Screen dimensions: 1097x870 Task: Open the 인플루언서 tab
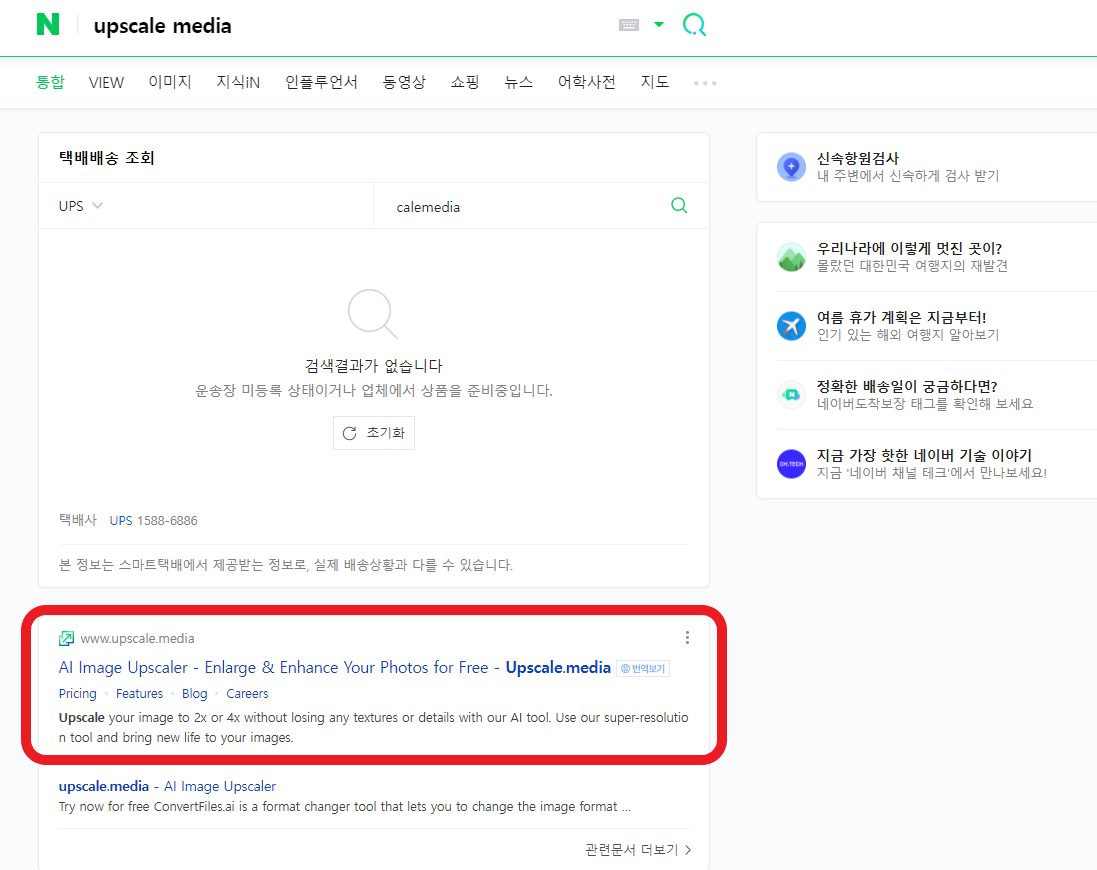321,83
